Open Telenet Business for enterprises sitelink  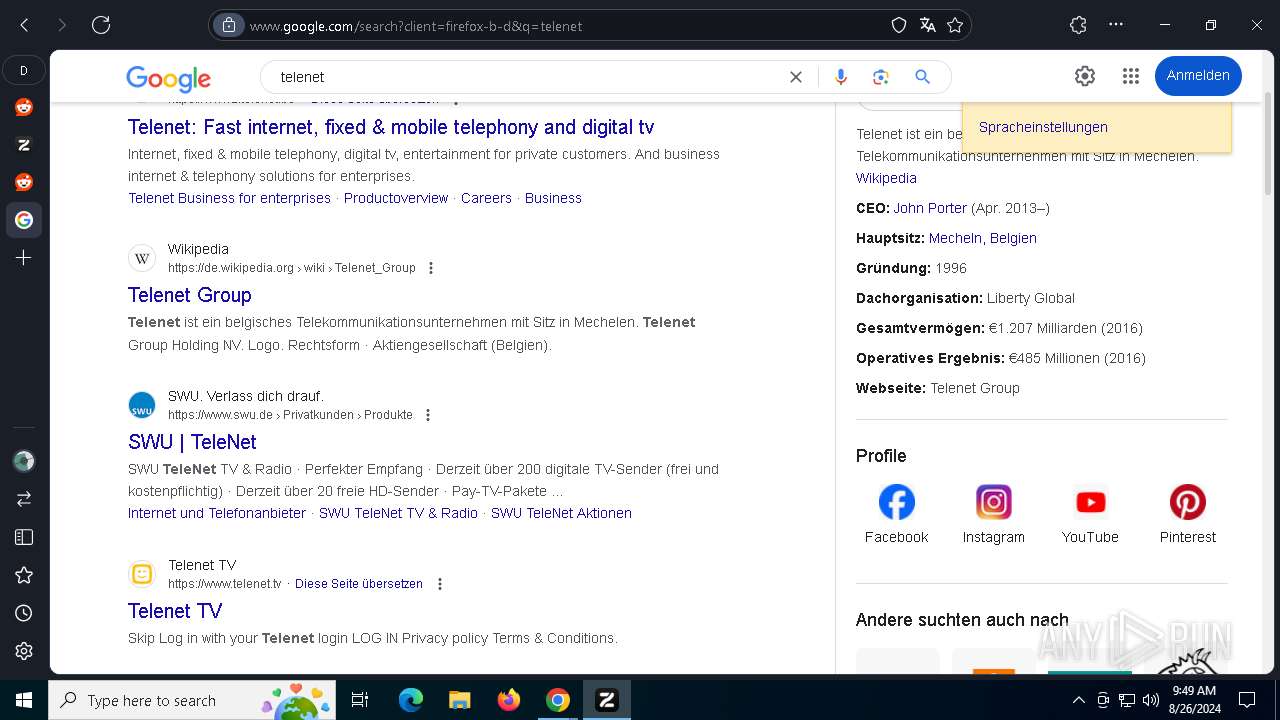pyautogui.click(x=229, y=198)
